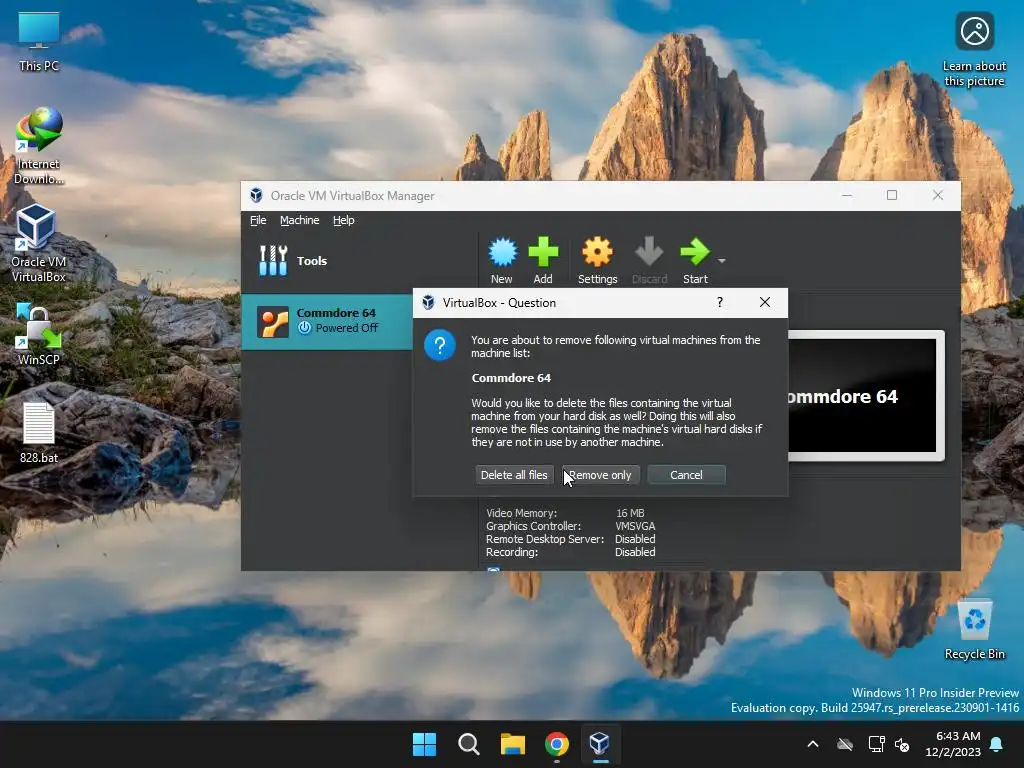Viewport: 1024px width, 768px height.
Task: Click the Video Memory 16 MB value
Action: click(630, 513)
